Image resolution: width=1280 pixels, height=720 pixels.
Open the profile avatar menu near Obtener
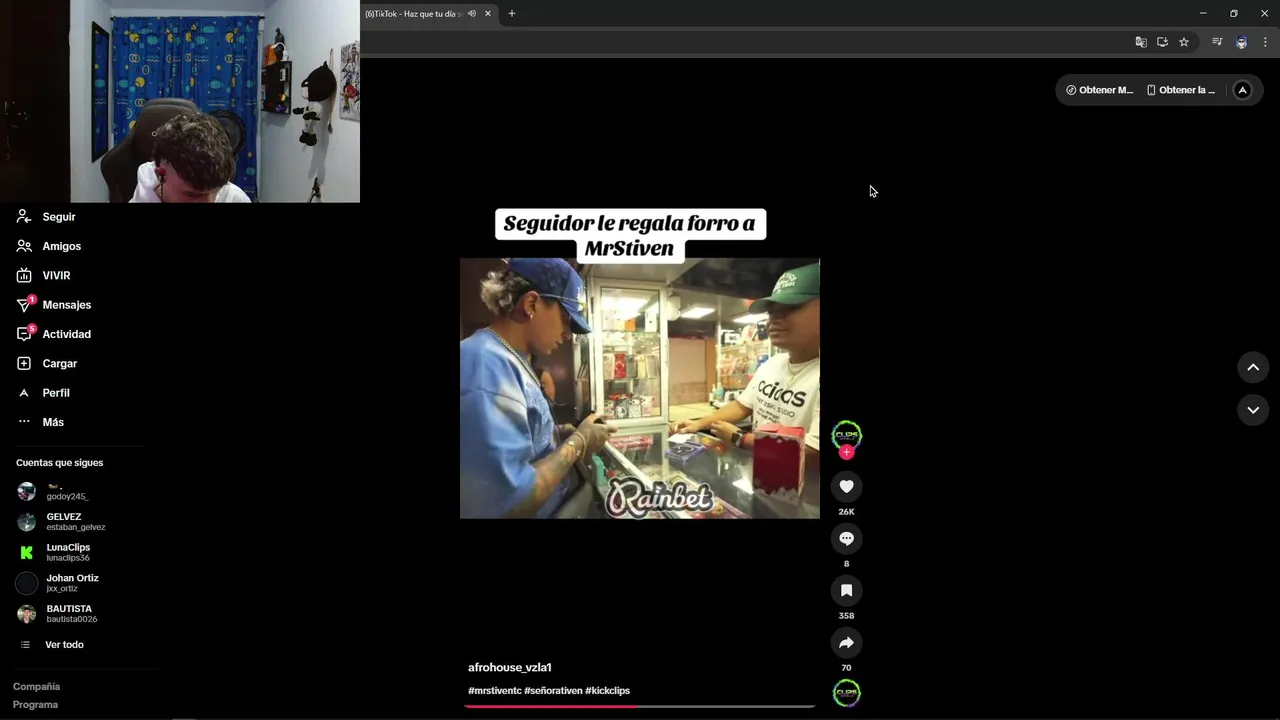(x=1242, y=90)
